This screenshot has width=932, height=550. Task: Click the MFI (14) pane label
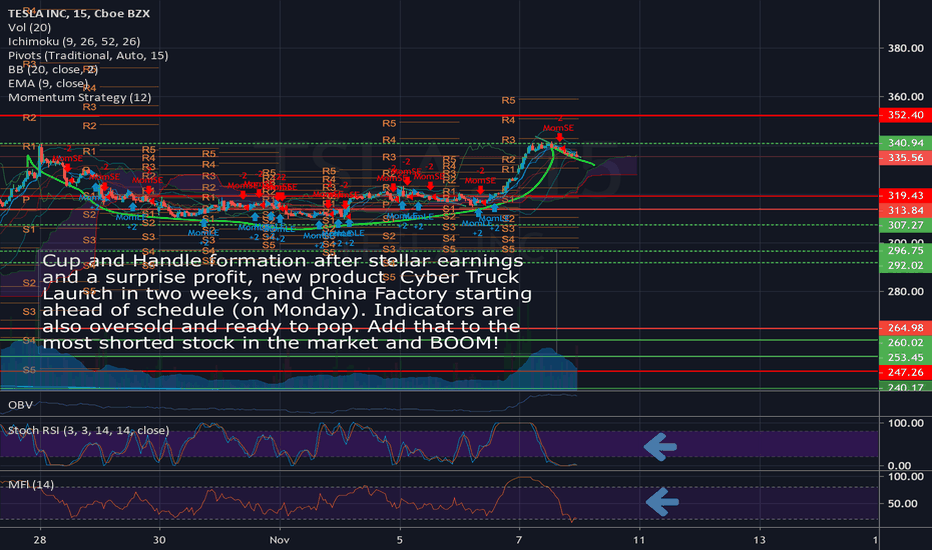(31, 485)
